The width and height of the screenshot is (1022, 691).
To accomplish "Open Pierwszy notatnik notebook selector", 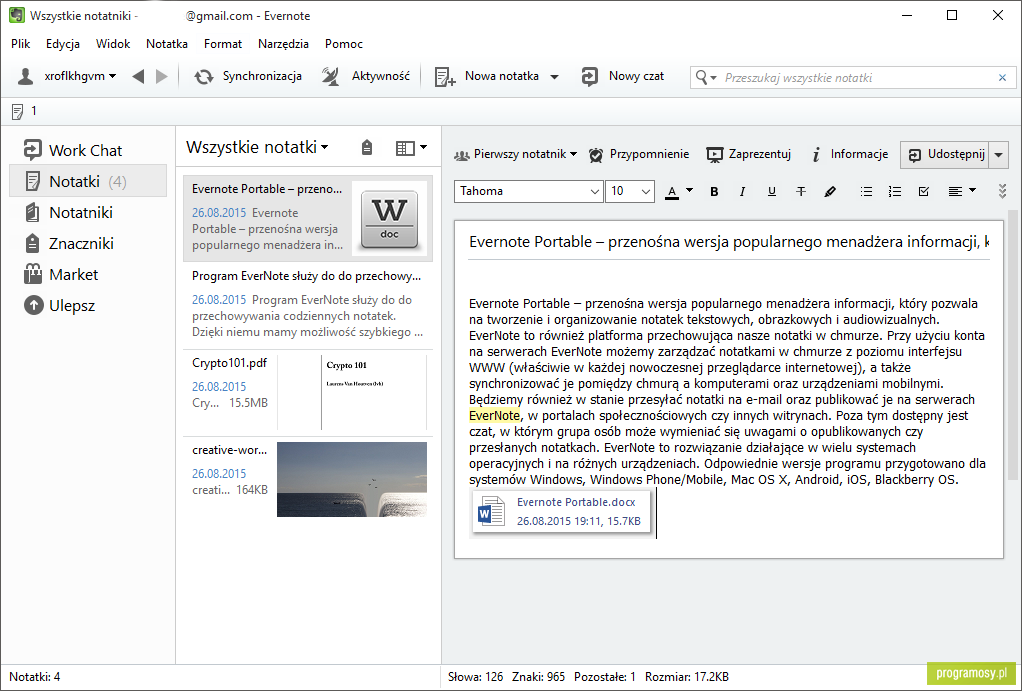I will [516, 154].
